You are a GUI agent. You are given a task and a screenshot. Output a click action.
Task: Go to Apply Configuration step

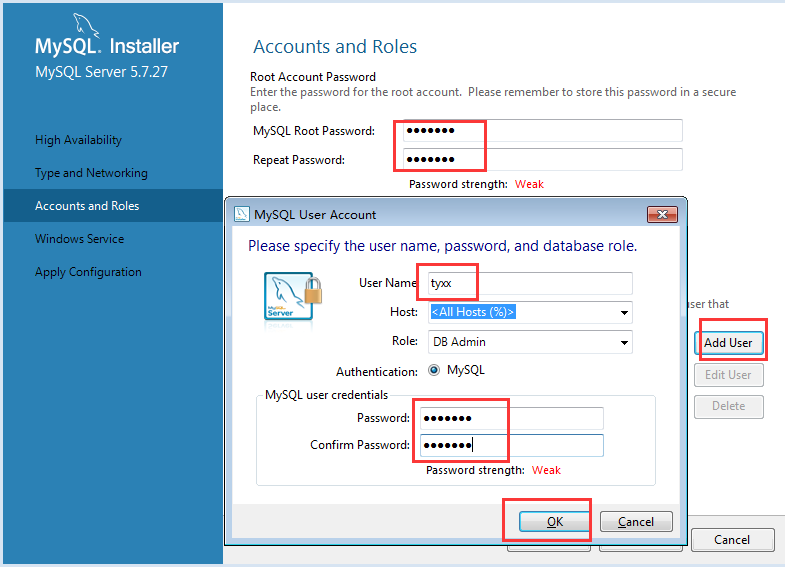(x=88, y=272)
